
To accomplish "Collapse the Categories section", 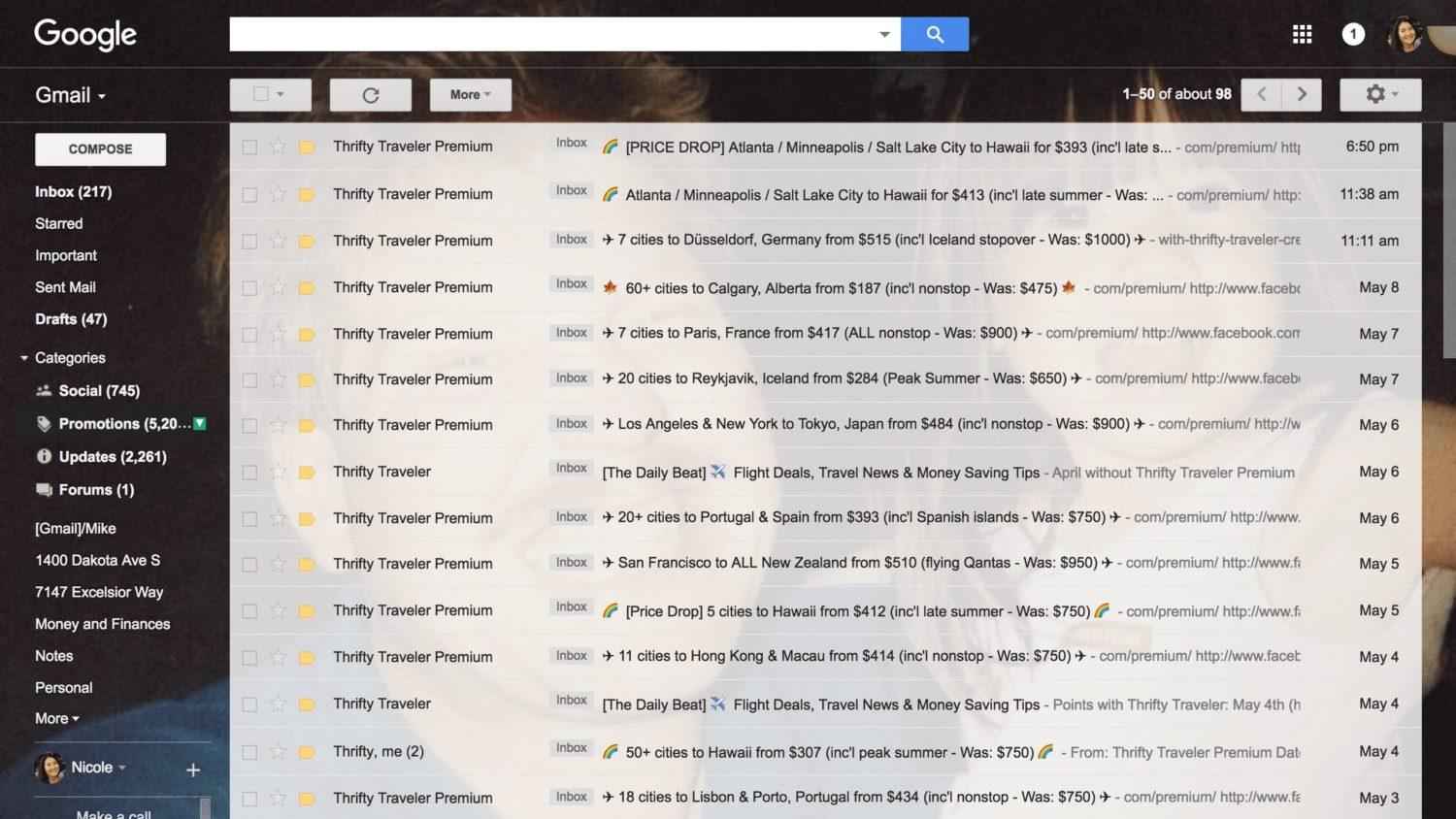I will (x=24, y=358).
